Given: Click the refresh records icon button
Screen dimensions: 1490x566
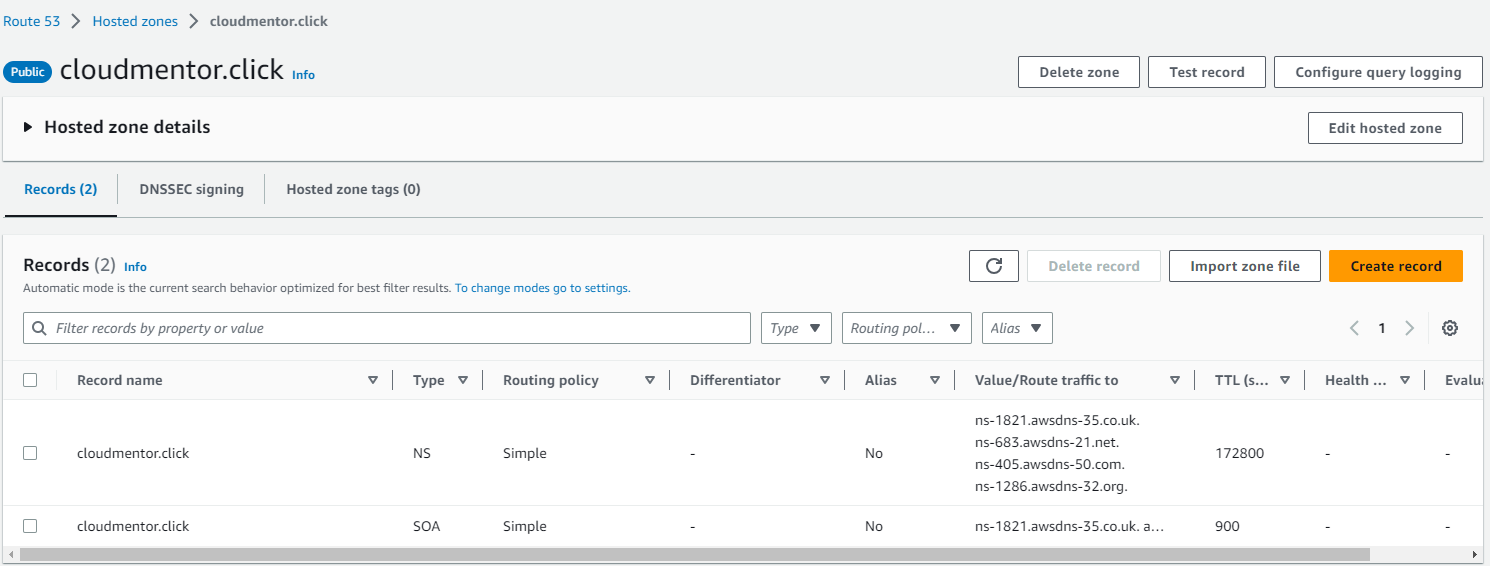Looking at the screenshot, I should click(x=993, y=266).
